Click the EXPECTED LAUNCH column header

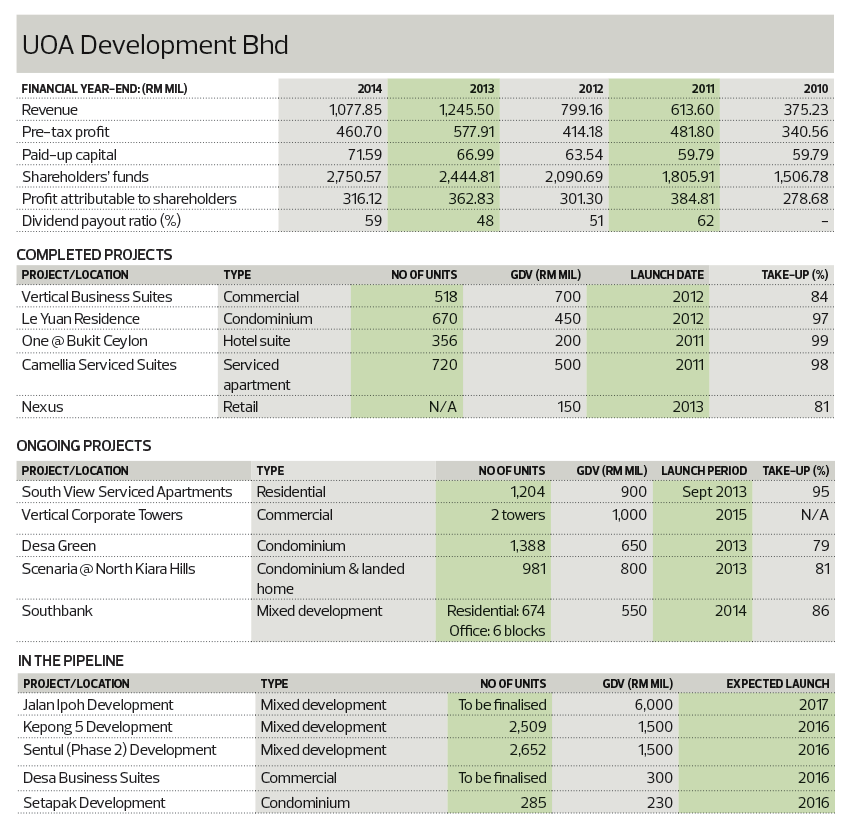778,684
